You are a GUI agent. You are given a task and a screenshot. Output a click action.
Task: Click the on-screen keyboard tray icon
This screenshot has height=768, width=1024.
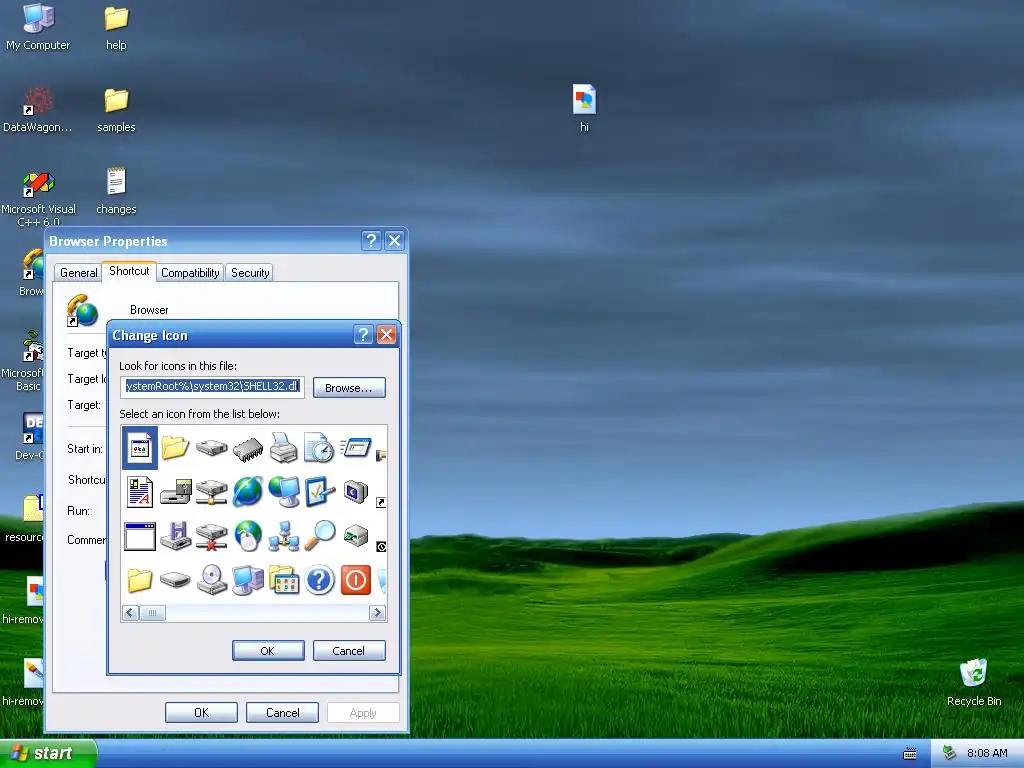click(910, 754)
